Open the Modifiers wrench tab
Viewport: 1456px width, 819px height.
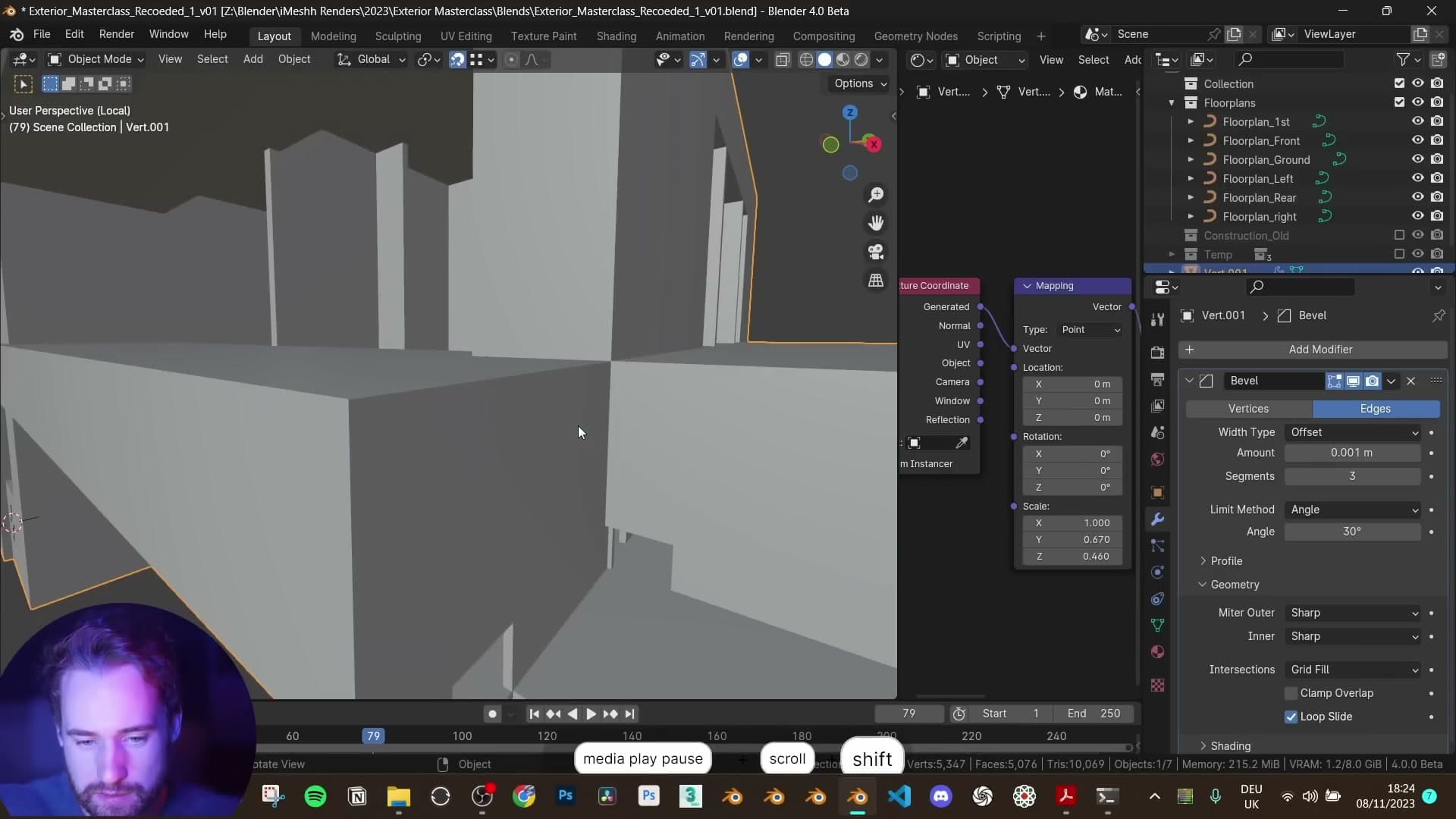[1157, 519]
